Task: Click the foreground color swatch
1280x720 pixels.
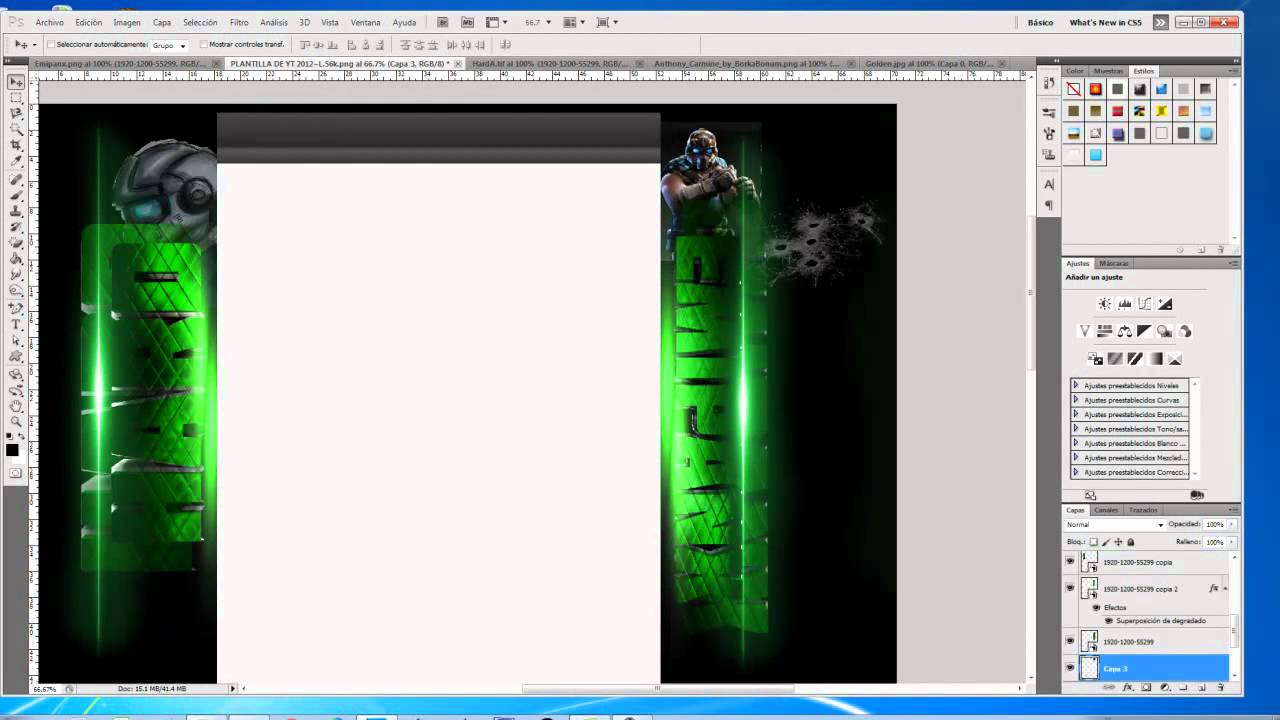Action: coord(12,450)
